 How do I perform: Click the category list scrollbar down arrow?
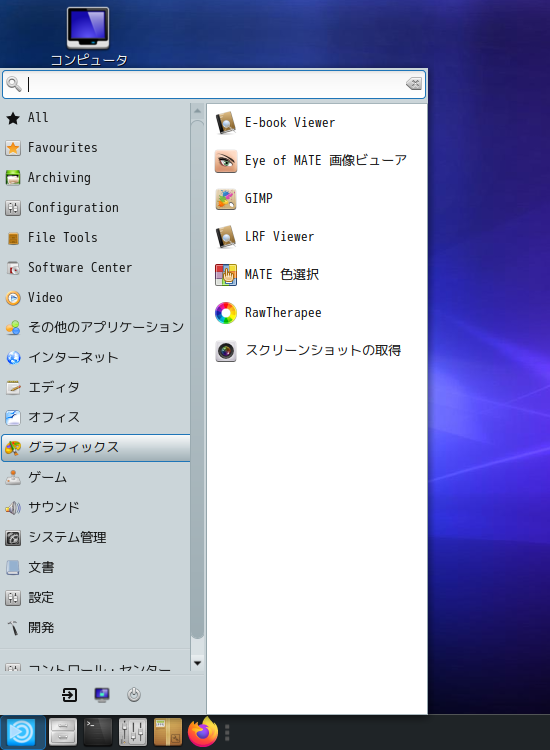tap(197, 663)
